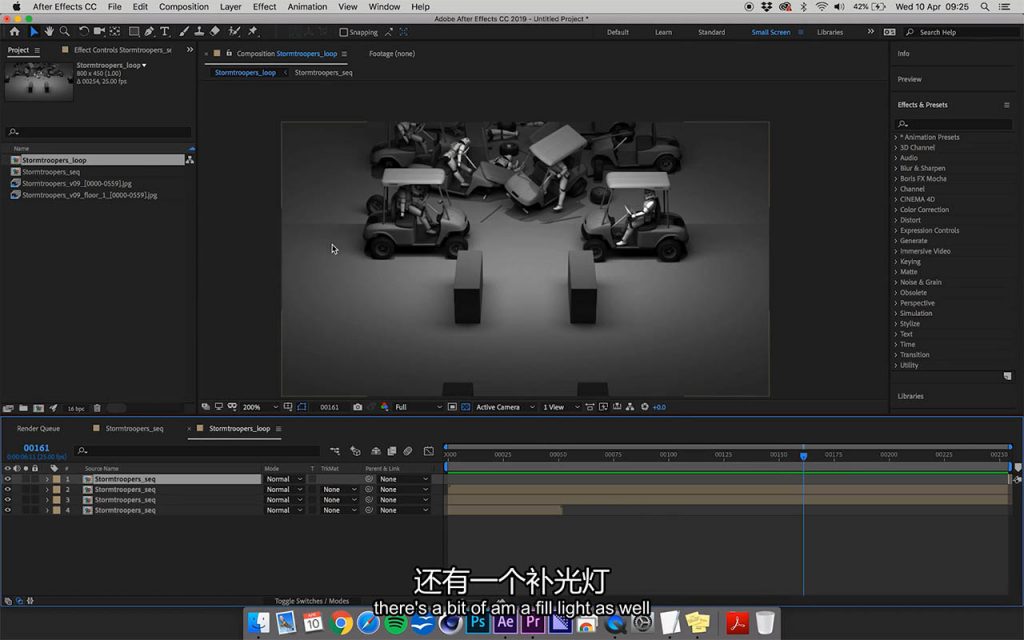This screenshot has height=640, width=1024.
Task: Hide layer 2 Stormtroopers_seq with eye toggle
Action: pos(8,489)
